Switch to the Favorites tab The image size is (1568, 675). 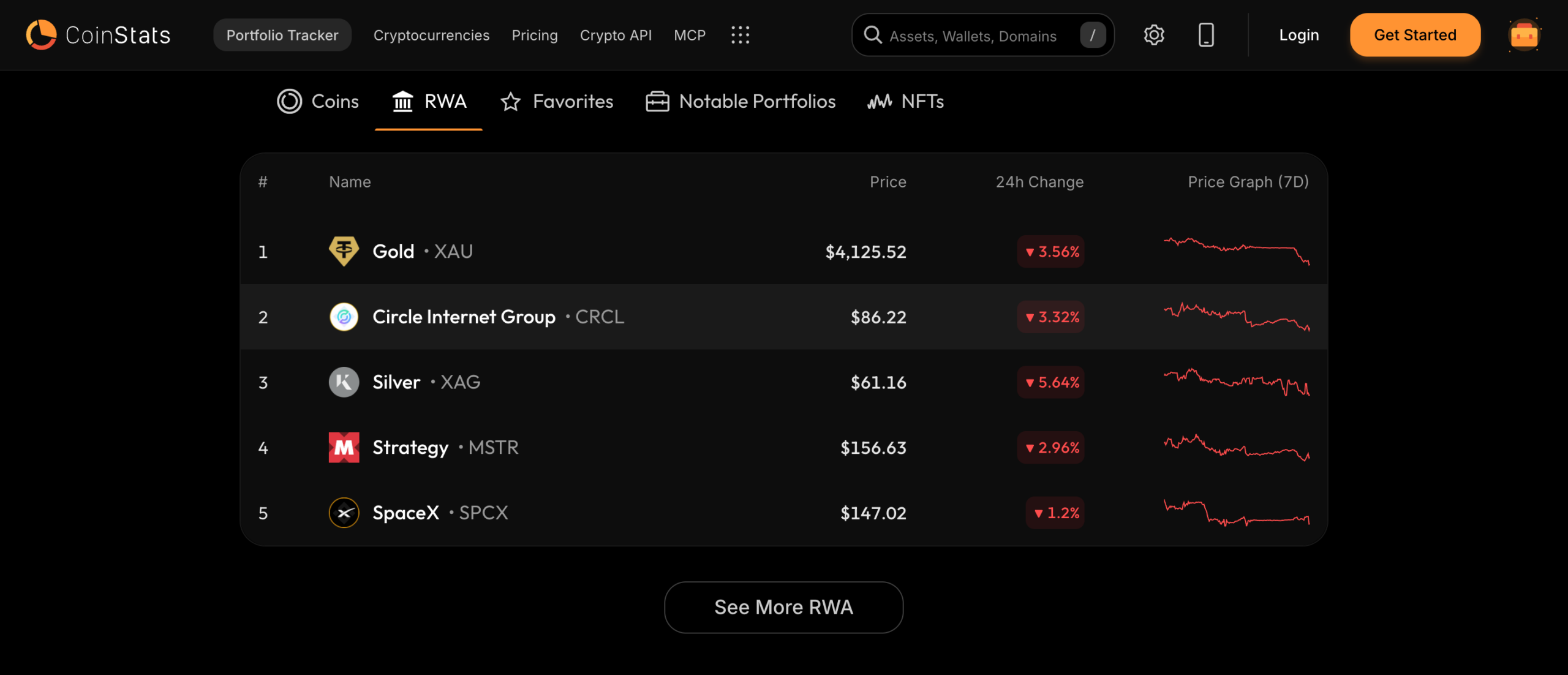[x=556, y=101]
